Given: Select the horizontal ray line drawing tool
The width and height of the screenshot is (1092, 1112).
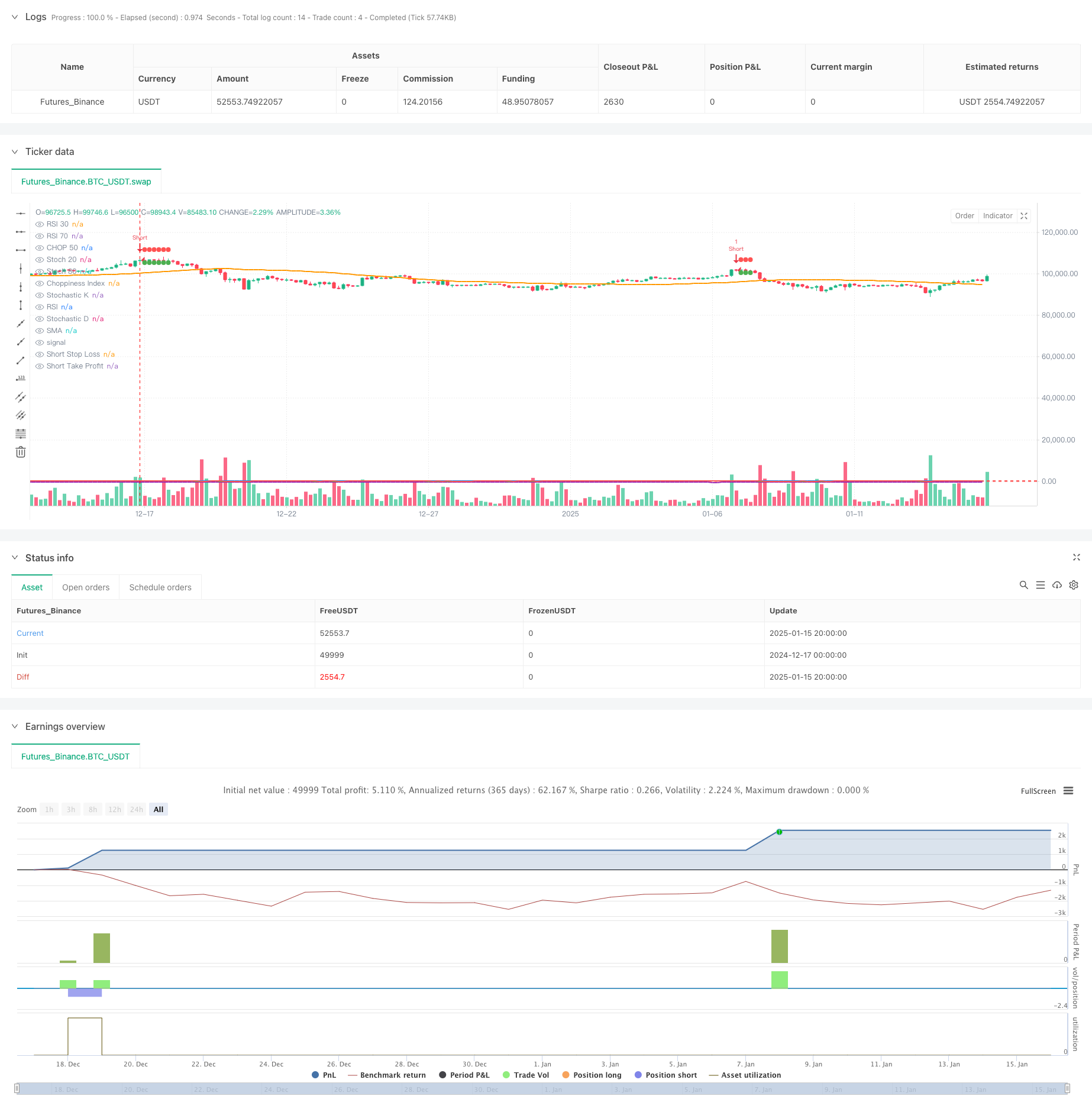Looking at the screenshot, I should tap(21, 232).
